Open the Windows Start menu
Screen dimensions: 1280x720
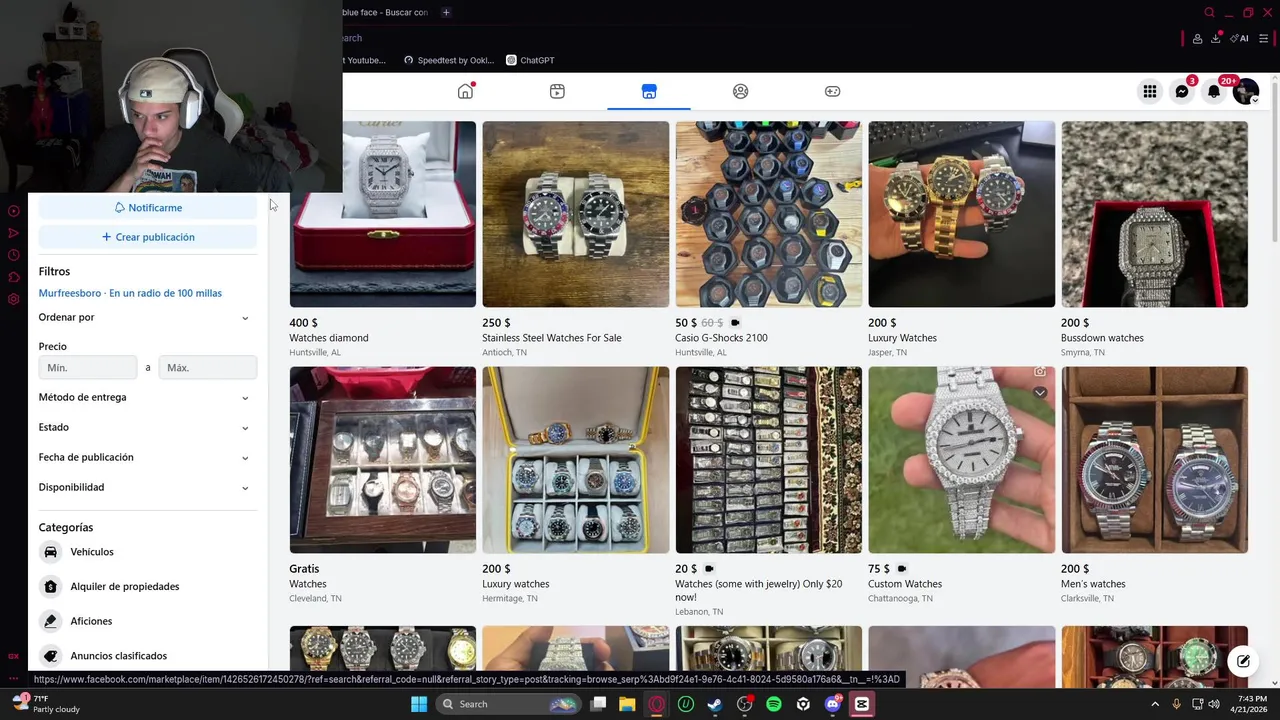click(x=419, y=704)
